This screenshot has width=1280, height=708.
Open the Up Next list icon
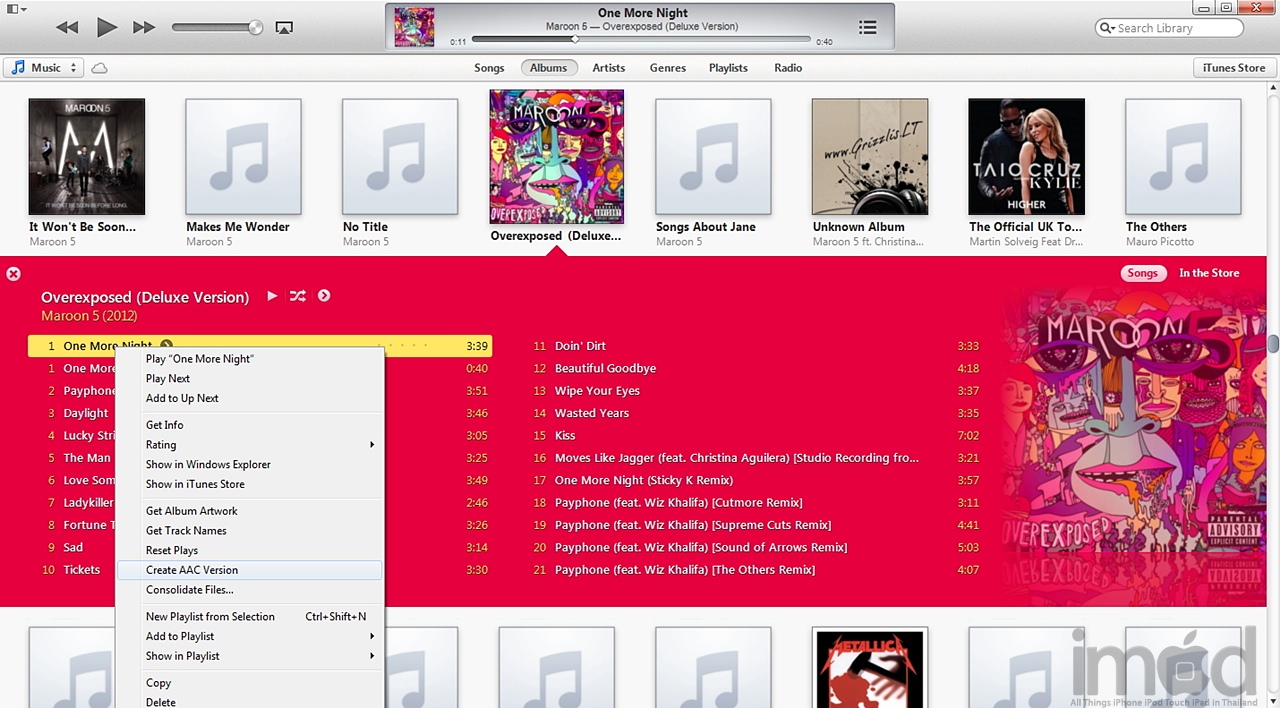click(868, 28)
